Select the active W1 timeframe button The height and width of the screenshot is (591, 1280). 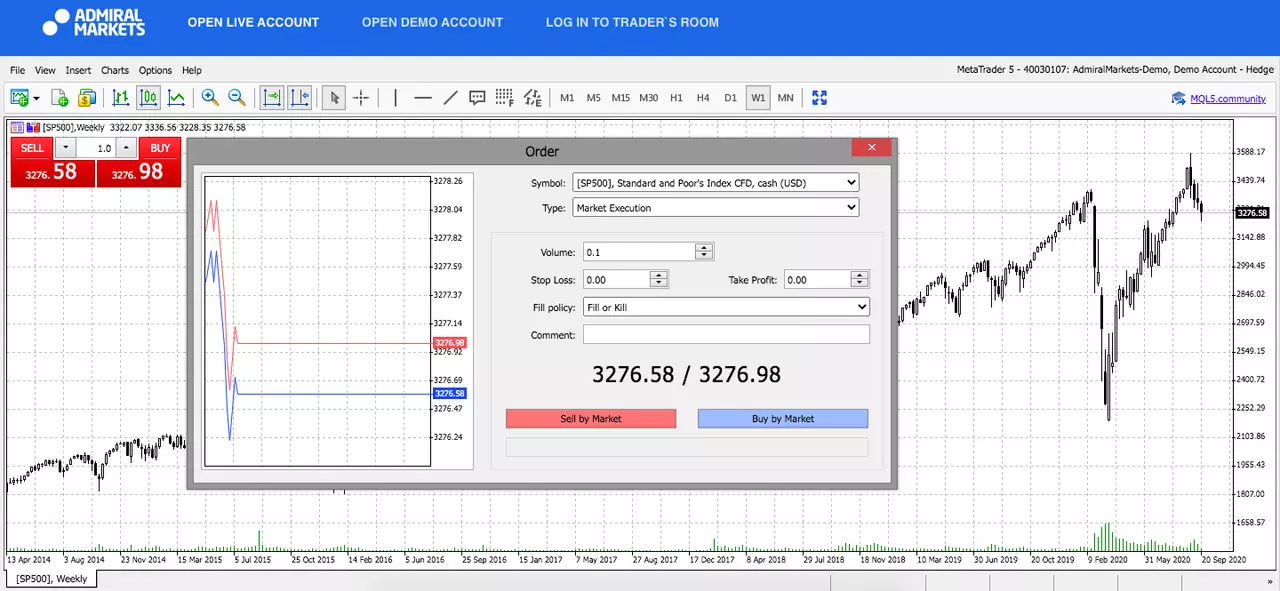[x=758, y=98]
